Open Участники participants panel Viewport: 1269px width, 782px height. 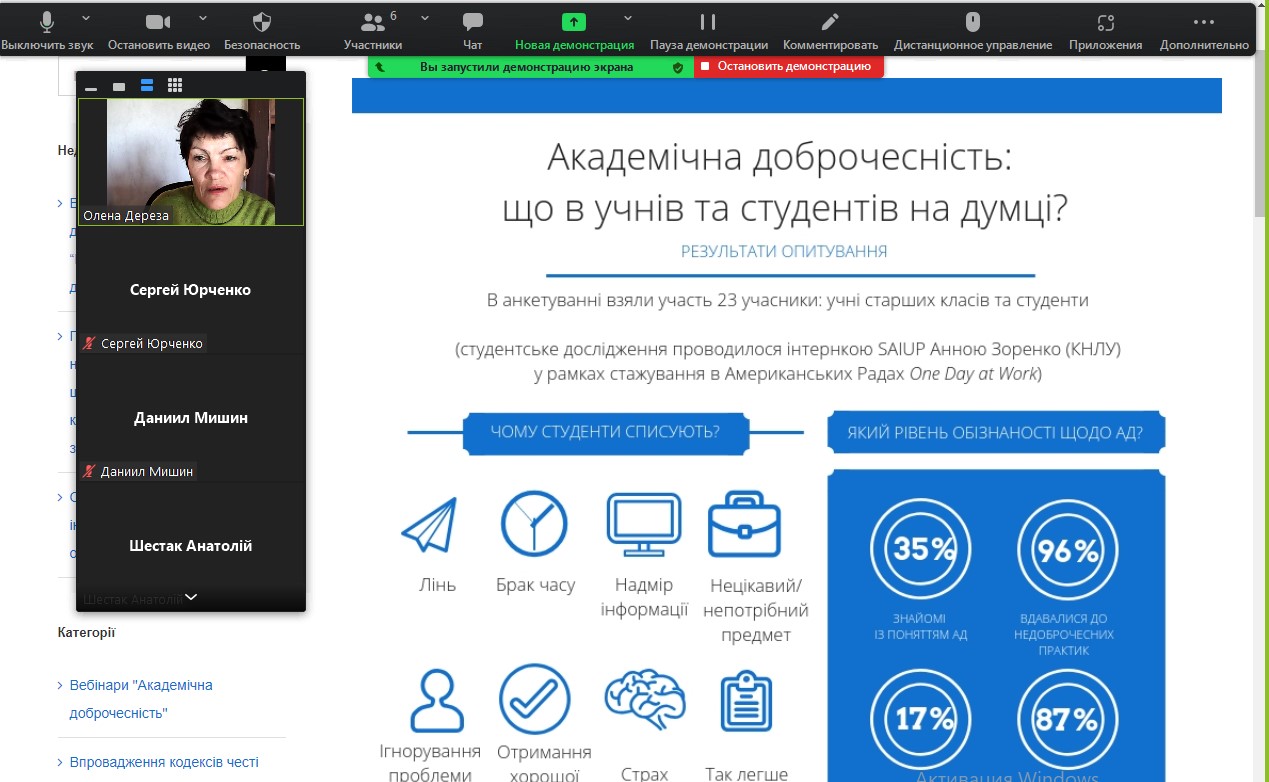(x=373, y=30)
